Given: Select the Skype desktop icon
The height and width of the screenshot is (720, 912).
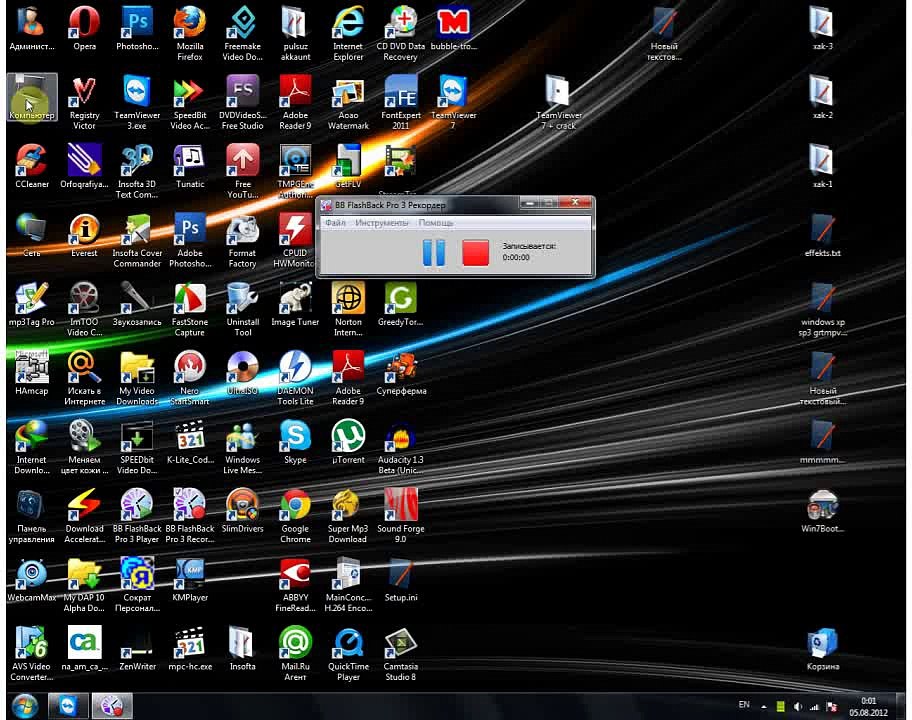Looking at the screenshot, I should click(x=295, y=441).
